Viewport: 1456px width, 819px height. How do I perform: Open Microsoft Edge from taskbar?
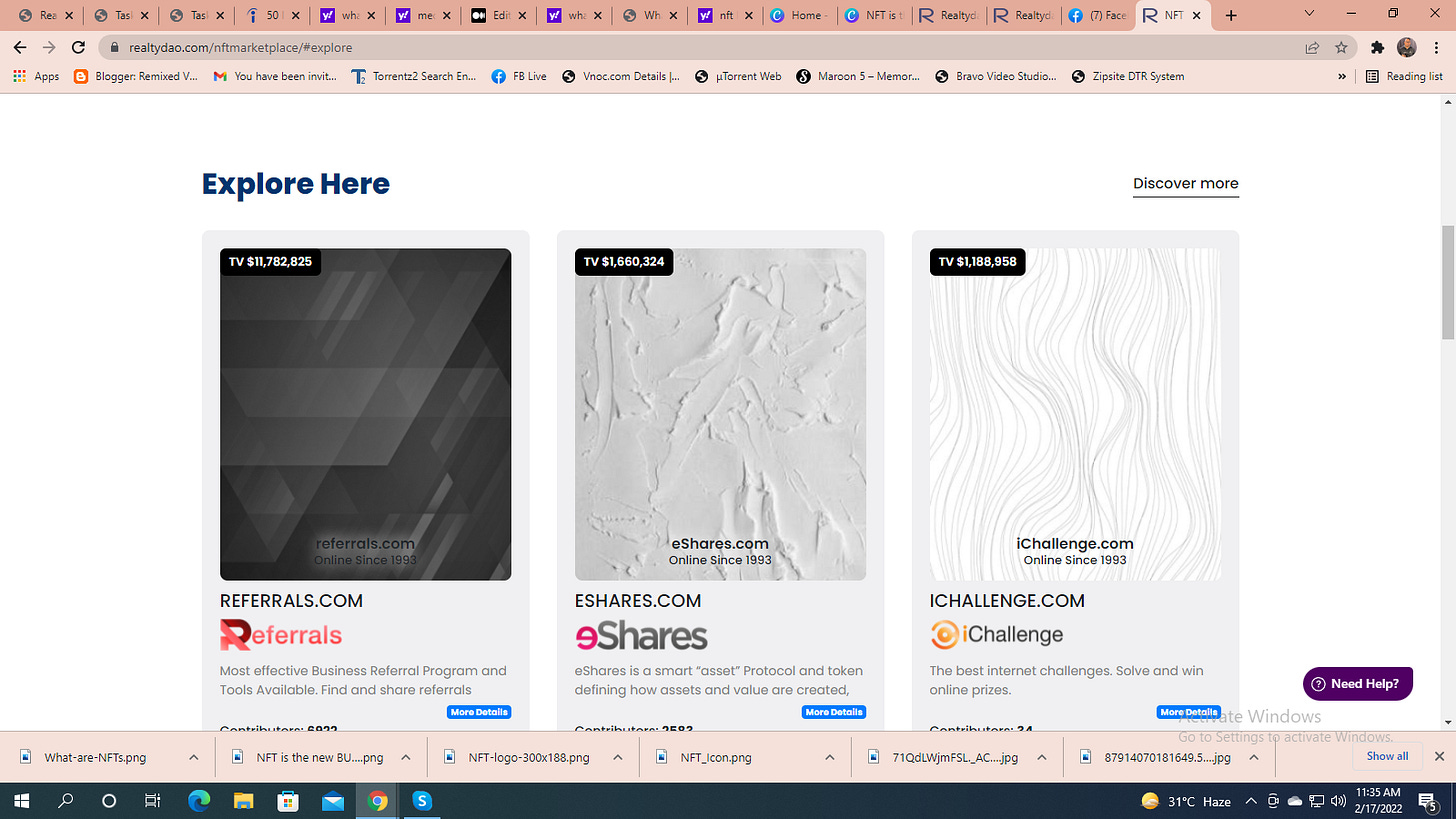click(x=199, y=800)
